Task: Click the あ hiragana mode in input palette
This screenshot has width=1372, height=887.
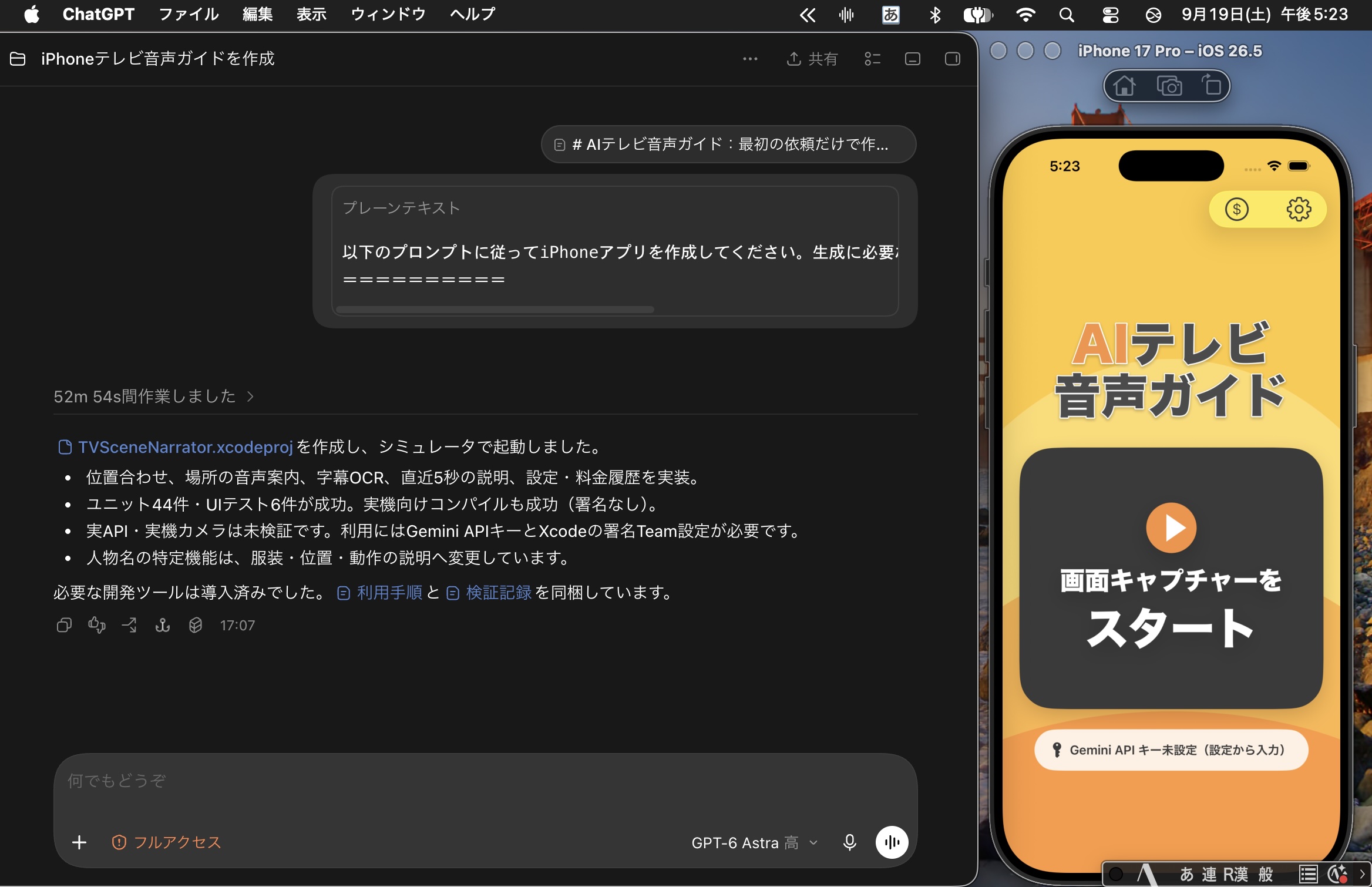Action: (1186, 874)
